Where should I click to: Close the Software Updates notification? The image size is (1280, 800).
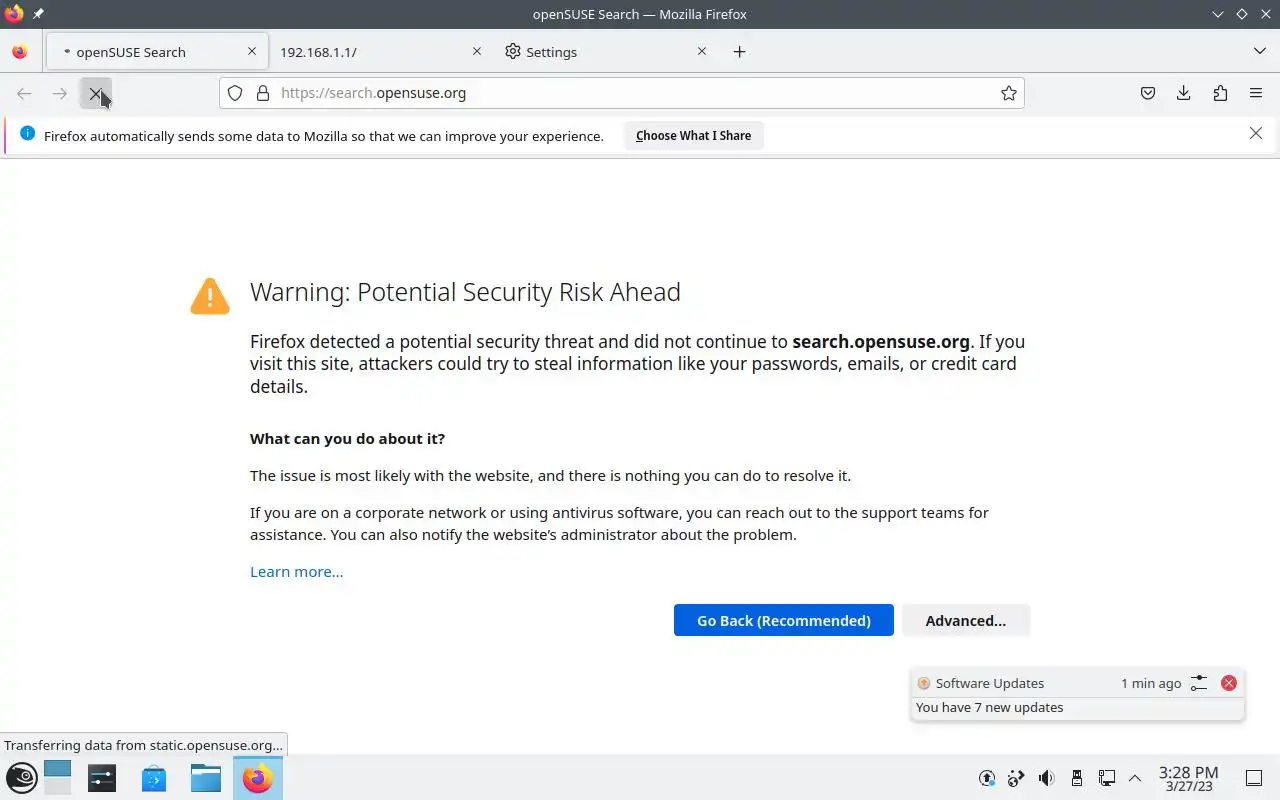[x=1229, y=683]
